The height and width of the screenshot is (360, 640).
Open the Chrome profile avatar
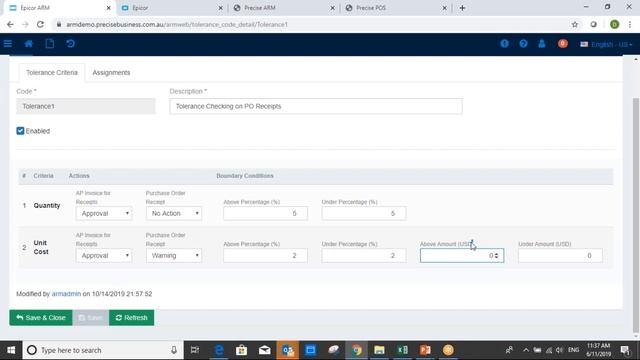tap(614, 24)
